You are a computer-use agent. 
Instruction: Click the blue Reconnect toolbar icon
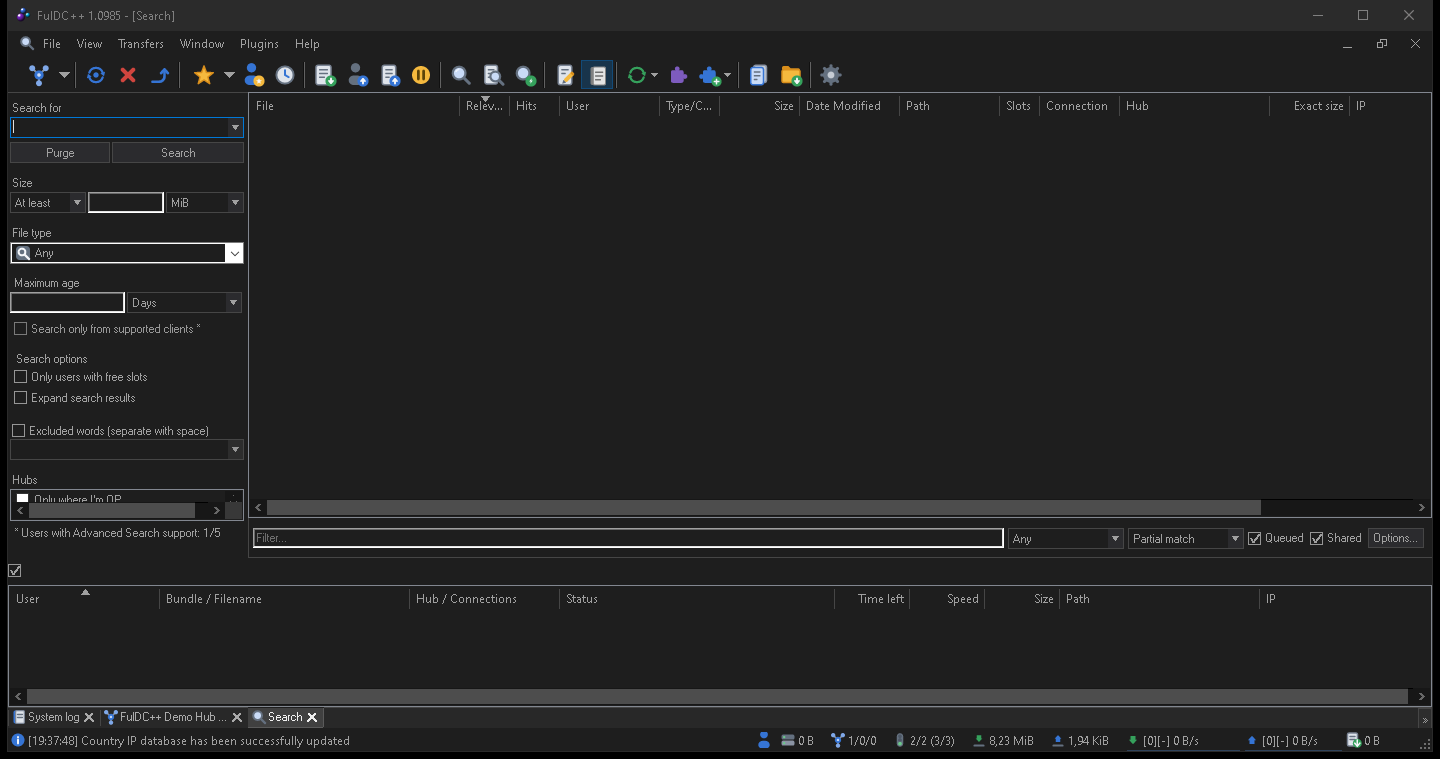click(x=96, y=75)
